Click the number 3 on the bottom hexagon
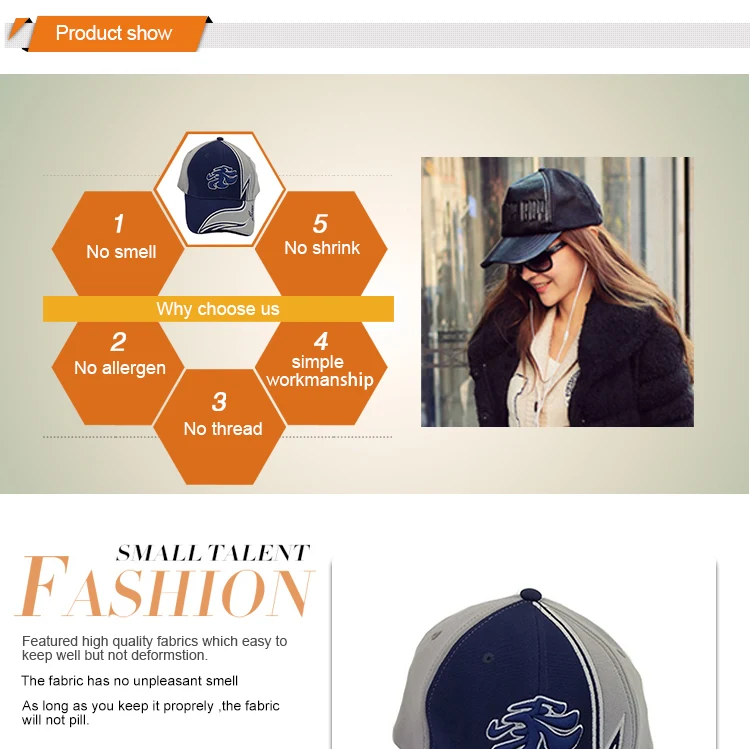Screen dimensions: 750x749 (219, 402)
